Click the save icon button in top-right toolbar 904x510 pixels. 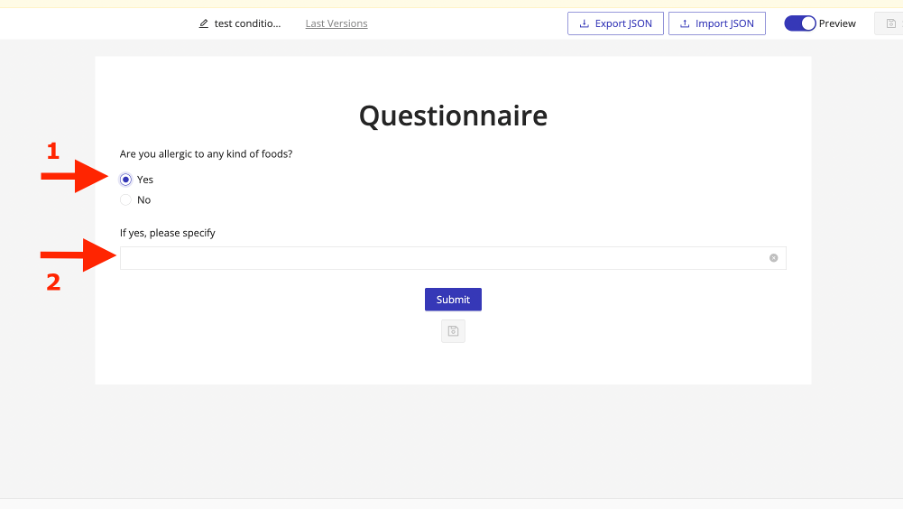pos(891,24)
